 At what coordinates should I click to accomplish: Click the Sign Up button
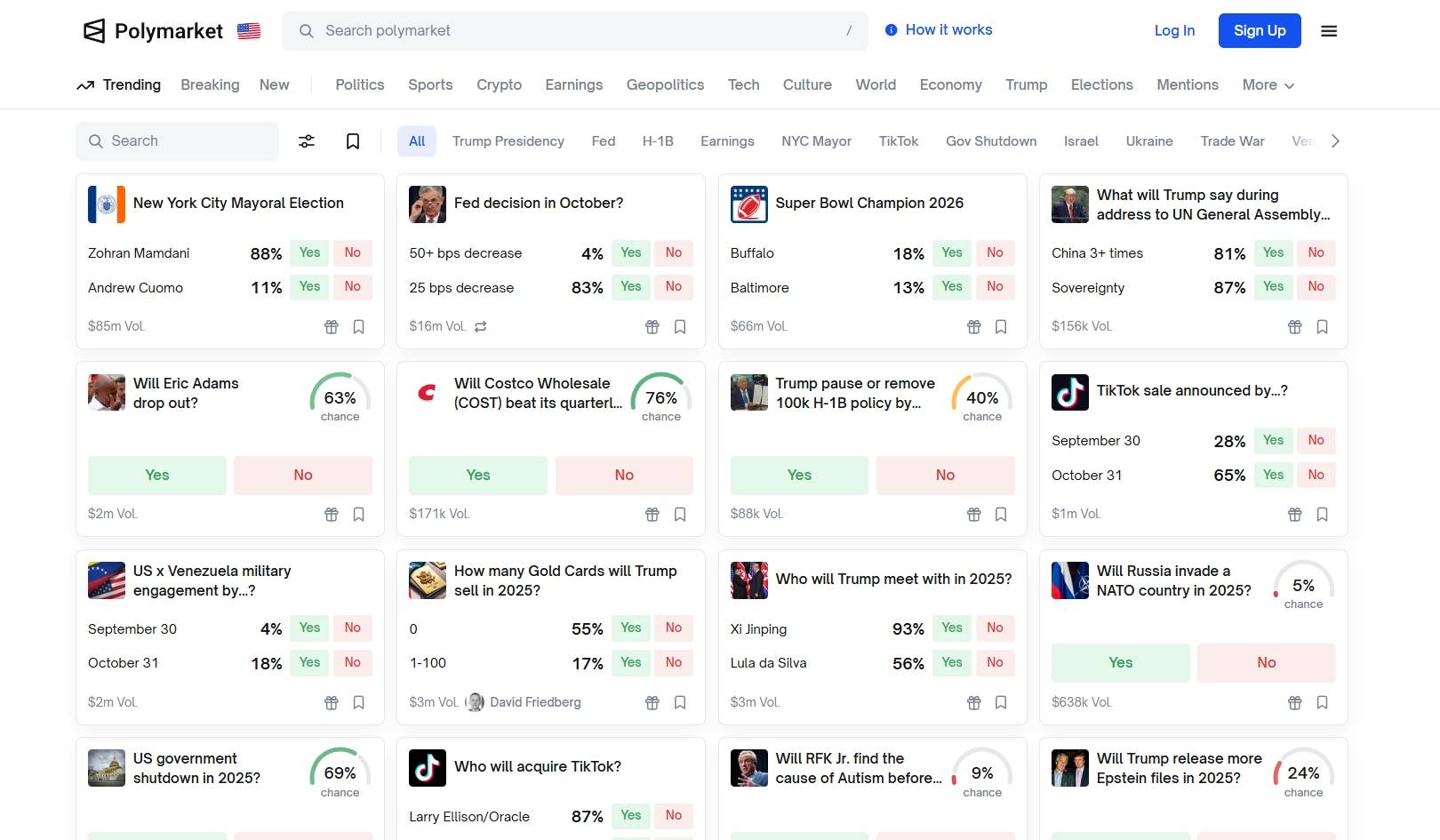click(x=1259, y=31)
